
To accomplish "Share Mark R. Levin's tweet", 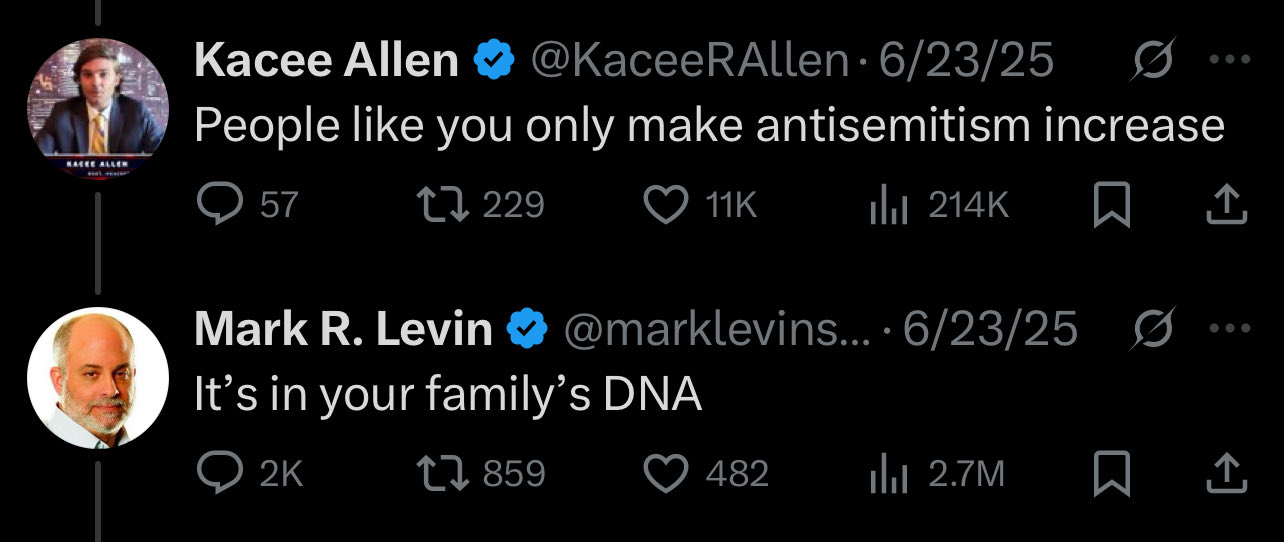I will click(x=1227, y=473).
